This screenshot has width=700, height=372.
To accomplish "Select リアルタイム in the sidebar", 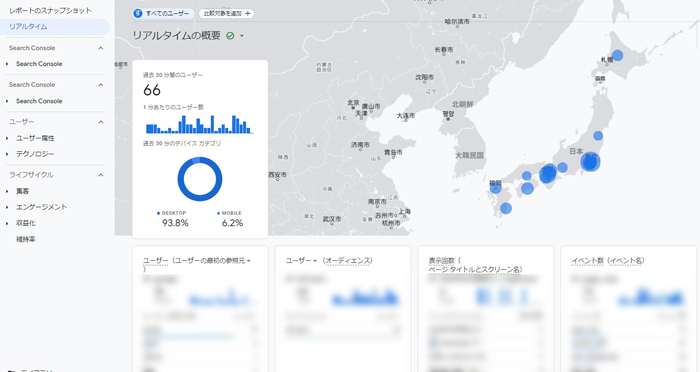I will click(28, 27).
